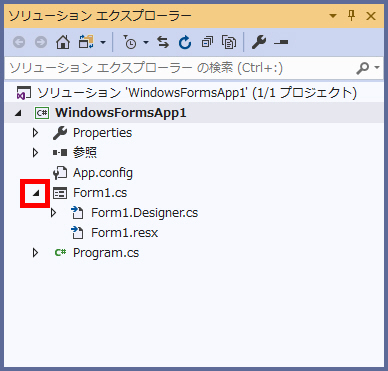
Task: Expand the 参照 references node
Action: pos(35,153)
